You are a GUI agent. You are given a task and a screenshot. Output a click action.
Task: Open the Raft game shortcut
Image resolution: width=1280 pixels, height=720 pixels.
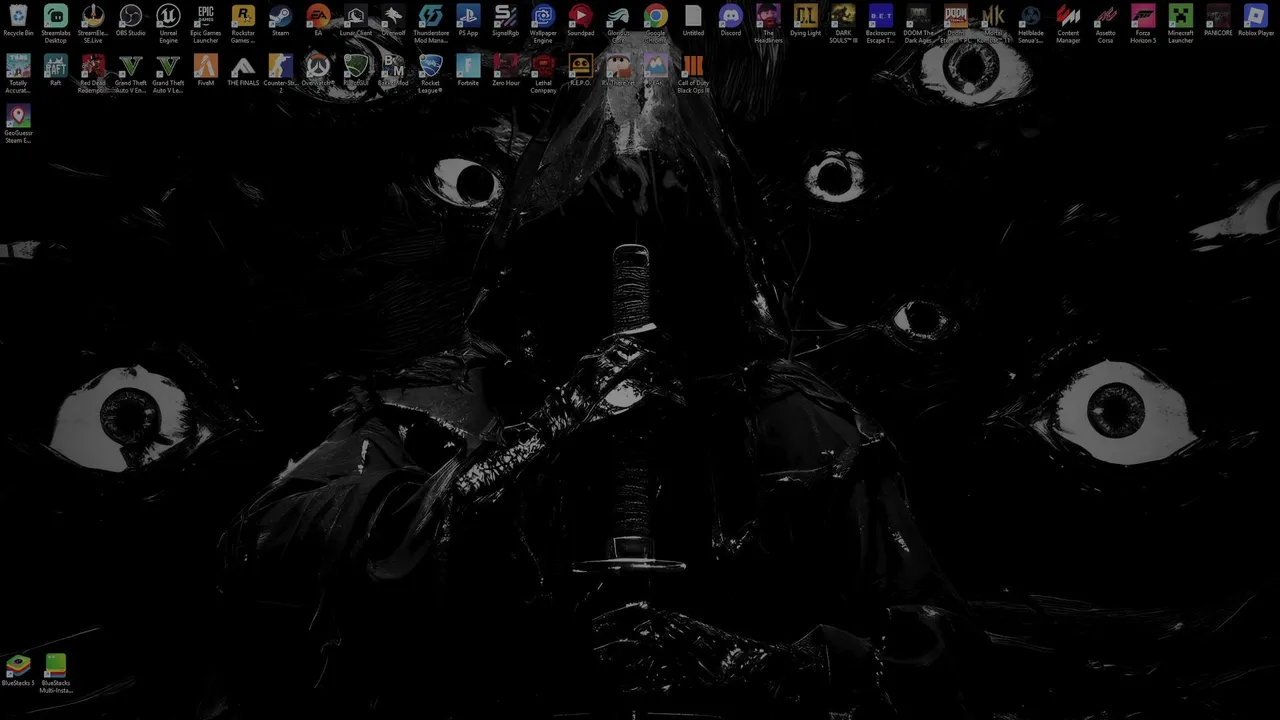(56, 71)
